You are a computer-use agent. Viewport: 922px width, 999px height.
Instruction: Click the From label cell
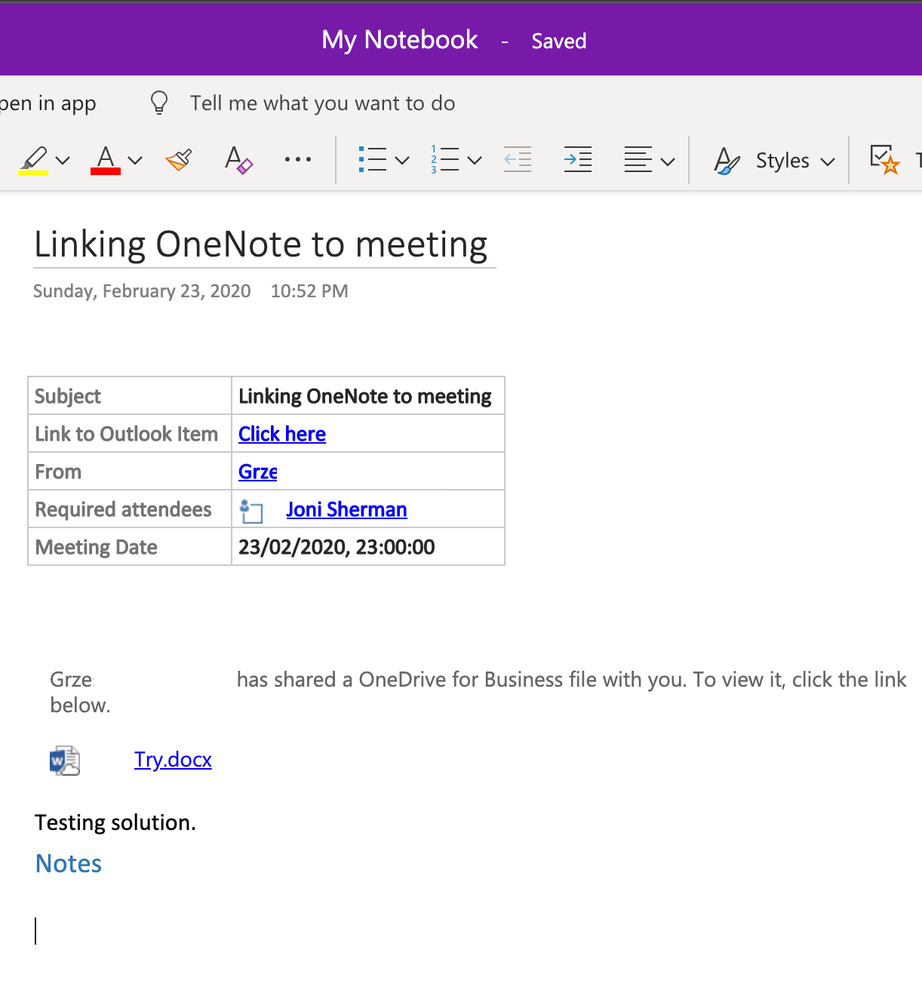(129, 471)
